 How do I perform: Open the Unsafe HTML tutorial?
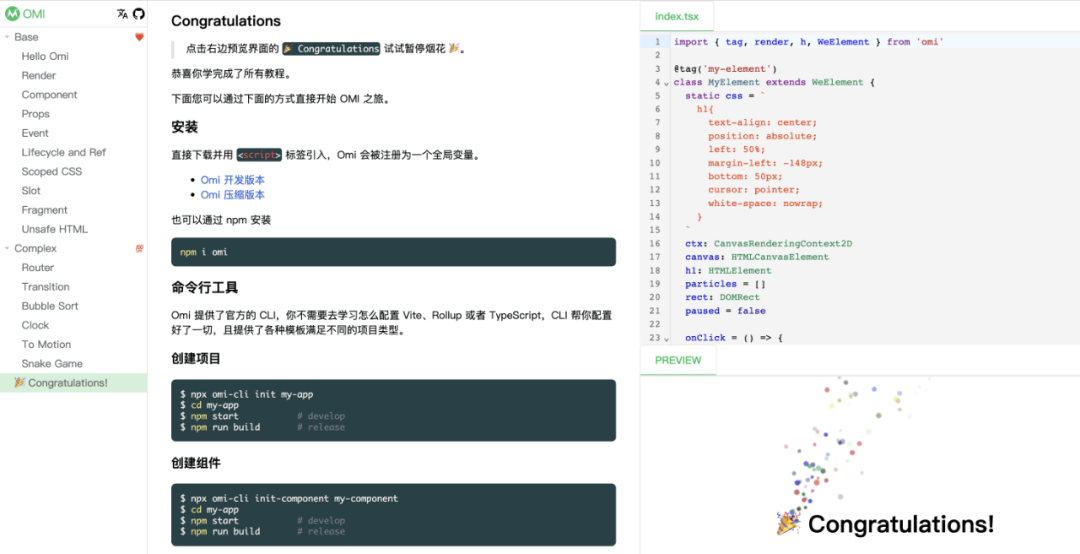click(54, 229)
